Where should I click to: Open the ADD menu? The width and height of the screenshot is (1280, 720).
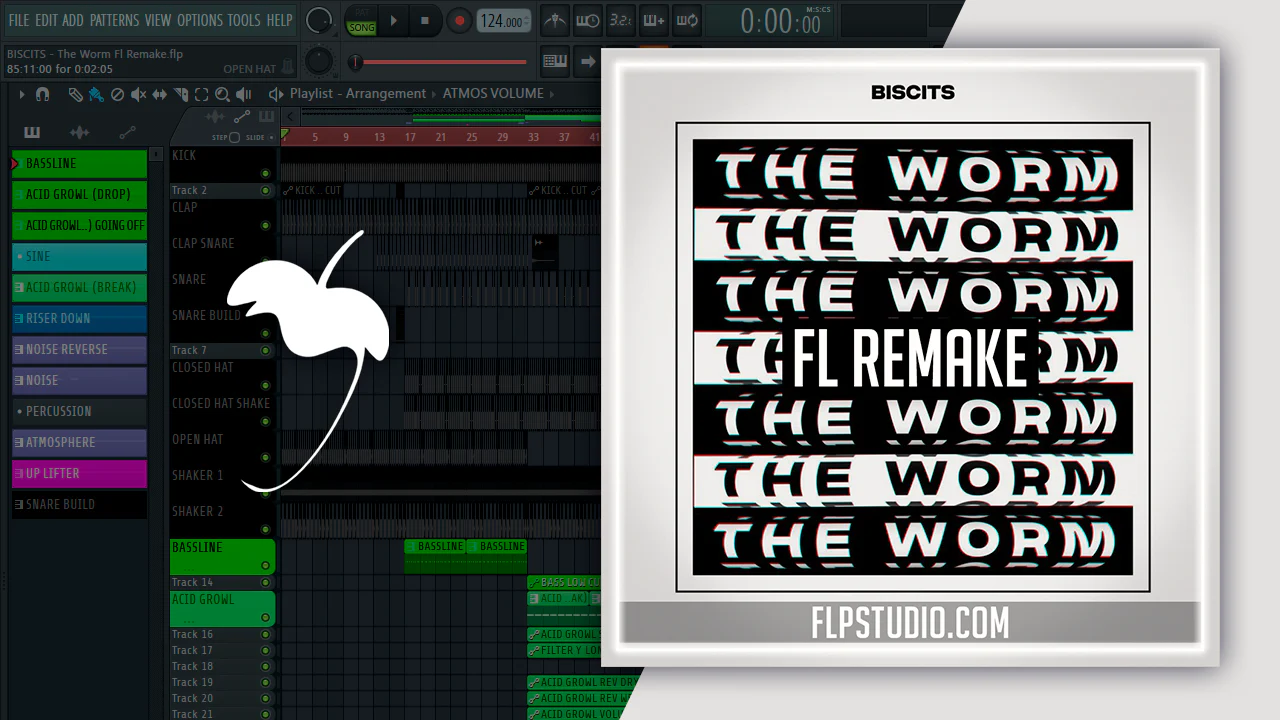coord(73,20)
